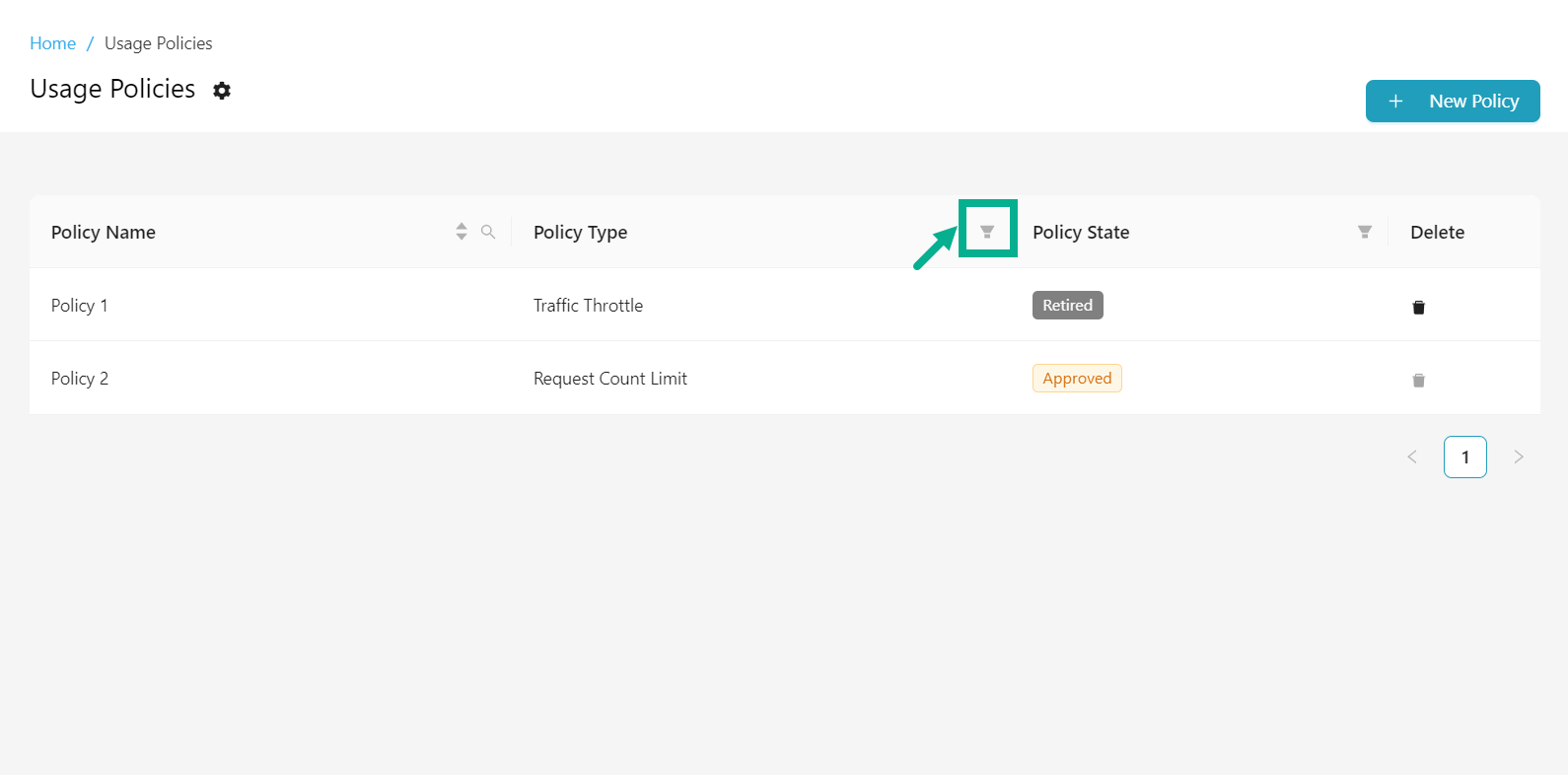This screenshot has height=775, width=1568.
Task: Create a new policy
Action: pos(1453,102)
